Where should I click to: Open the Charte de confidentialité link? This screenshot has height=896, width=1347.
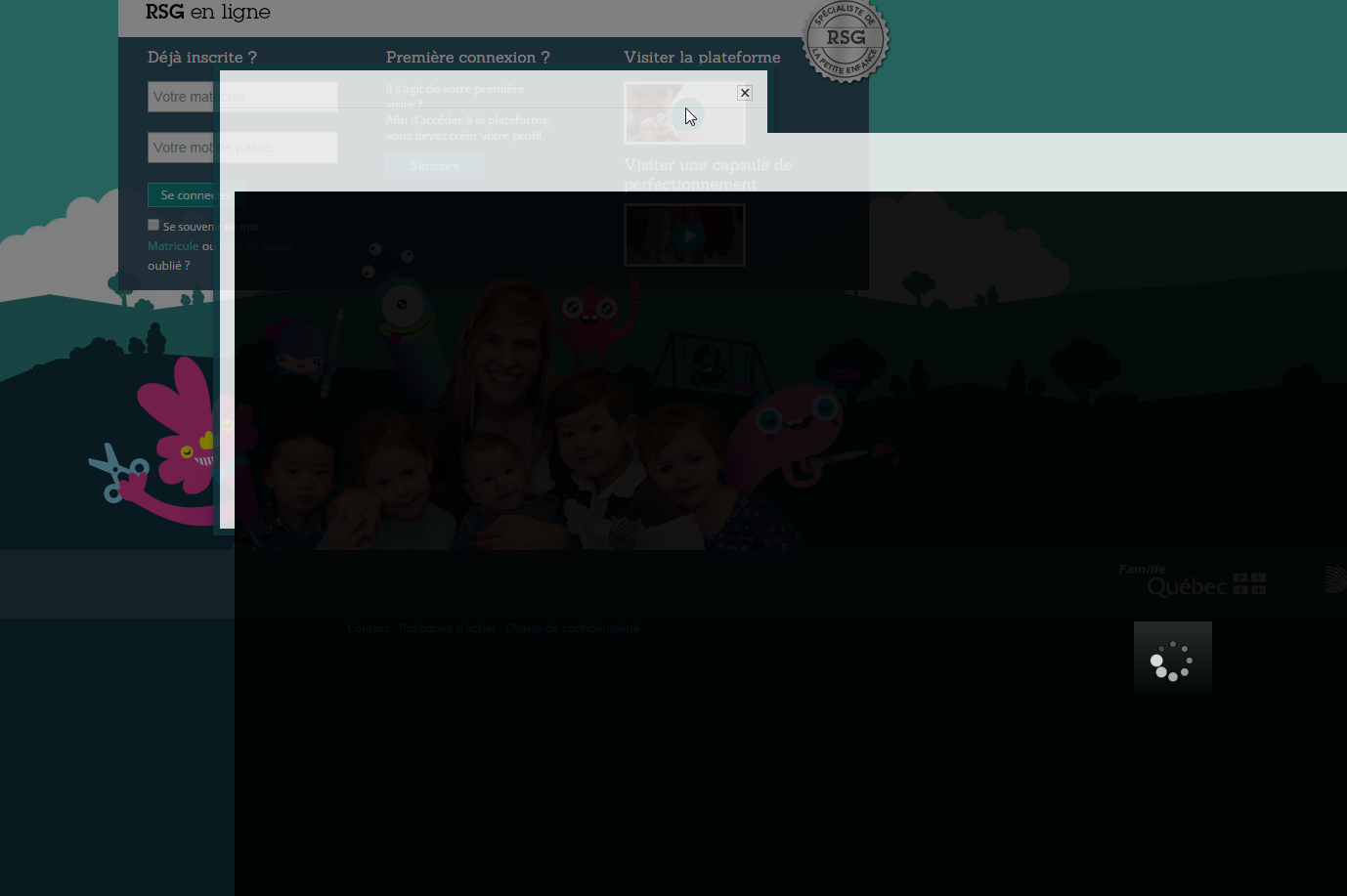pyautogui.click(x=572, y=628)
